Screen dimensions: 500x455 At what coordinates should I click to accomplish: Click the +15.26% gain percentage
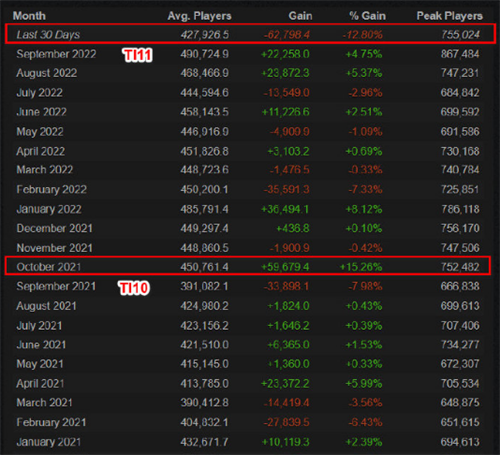click(361, 267)
